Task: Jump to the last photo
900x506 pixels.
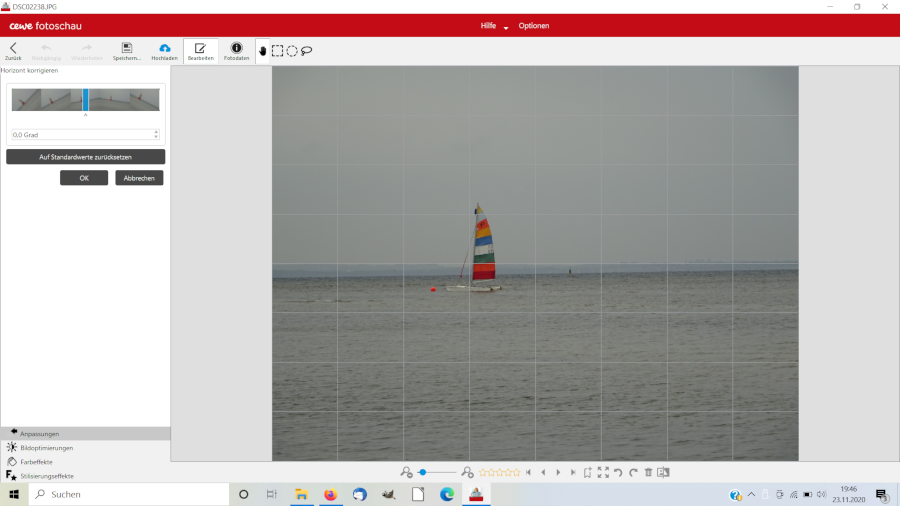Action: (573, 472)
